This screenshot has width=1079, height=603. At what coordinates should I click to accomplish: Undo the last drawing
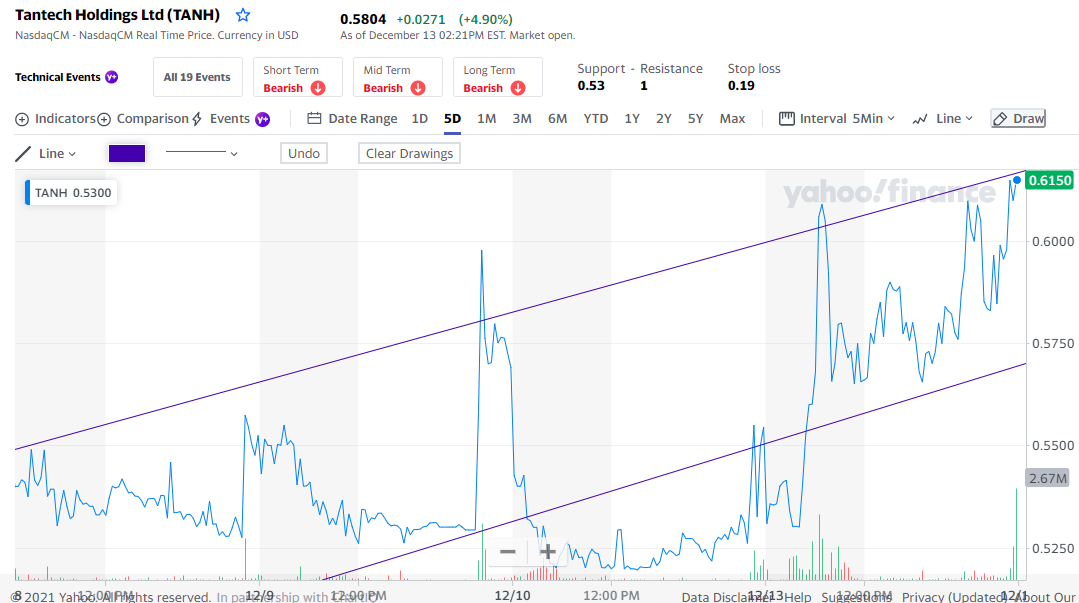(303, 154)
